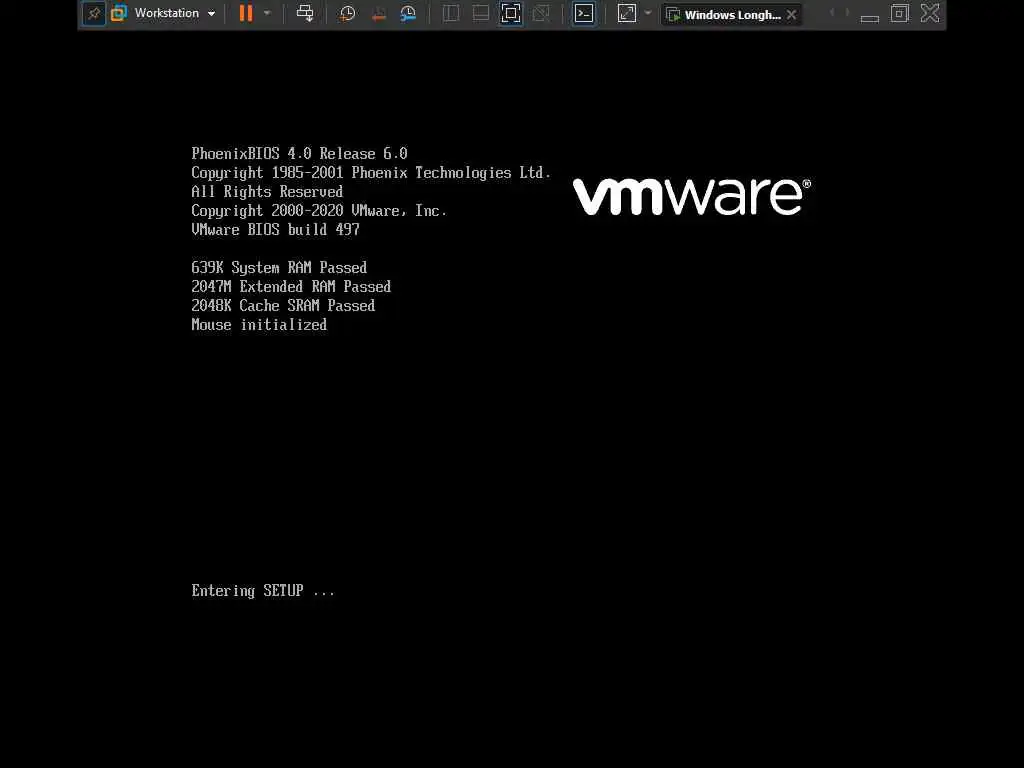1024x768 pixels.
Task: Switch to Unity mode
Action: tap(541, 13)
